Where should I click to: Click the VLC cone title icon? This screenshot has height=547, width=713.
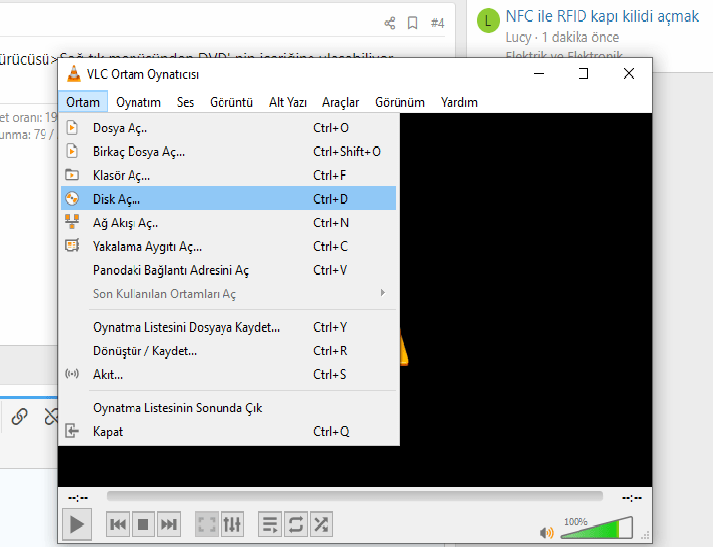[x=74, y=74]
